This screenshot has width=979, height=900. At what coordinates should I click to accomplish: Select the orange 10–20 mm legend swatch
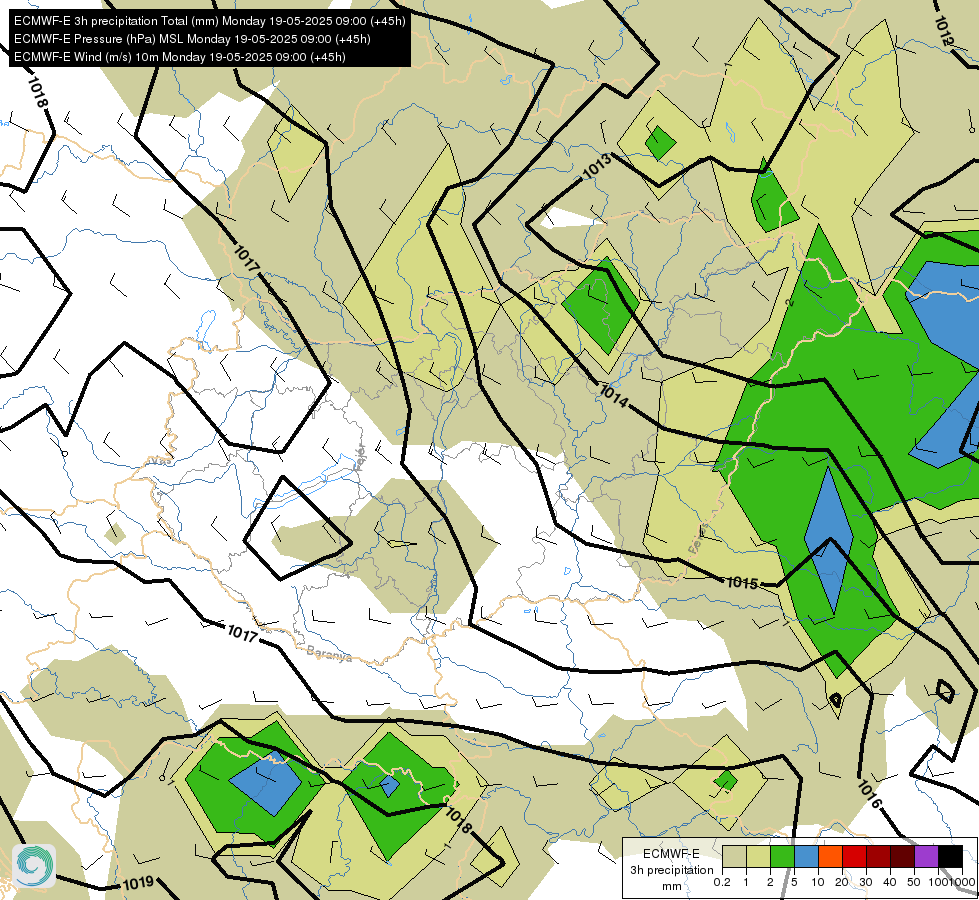[x=830, y=856]
